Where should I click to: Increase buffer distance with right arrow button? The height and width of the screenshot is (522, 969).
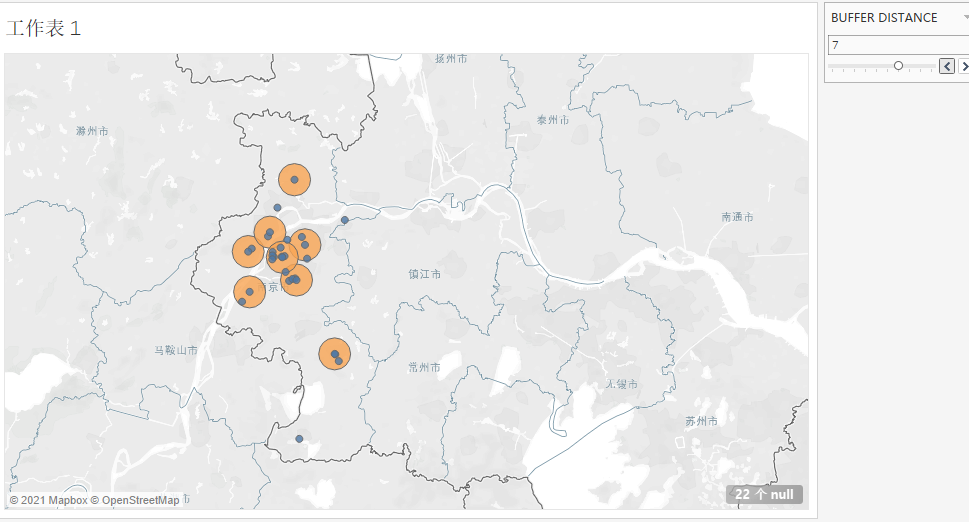point(964,66)
